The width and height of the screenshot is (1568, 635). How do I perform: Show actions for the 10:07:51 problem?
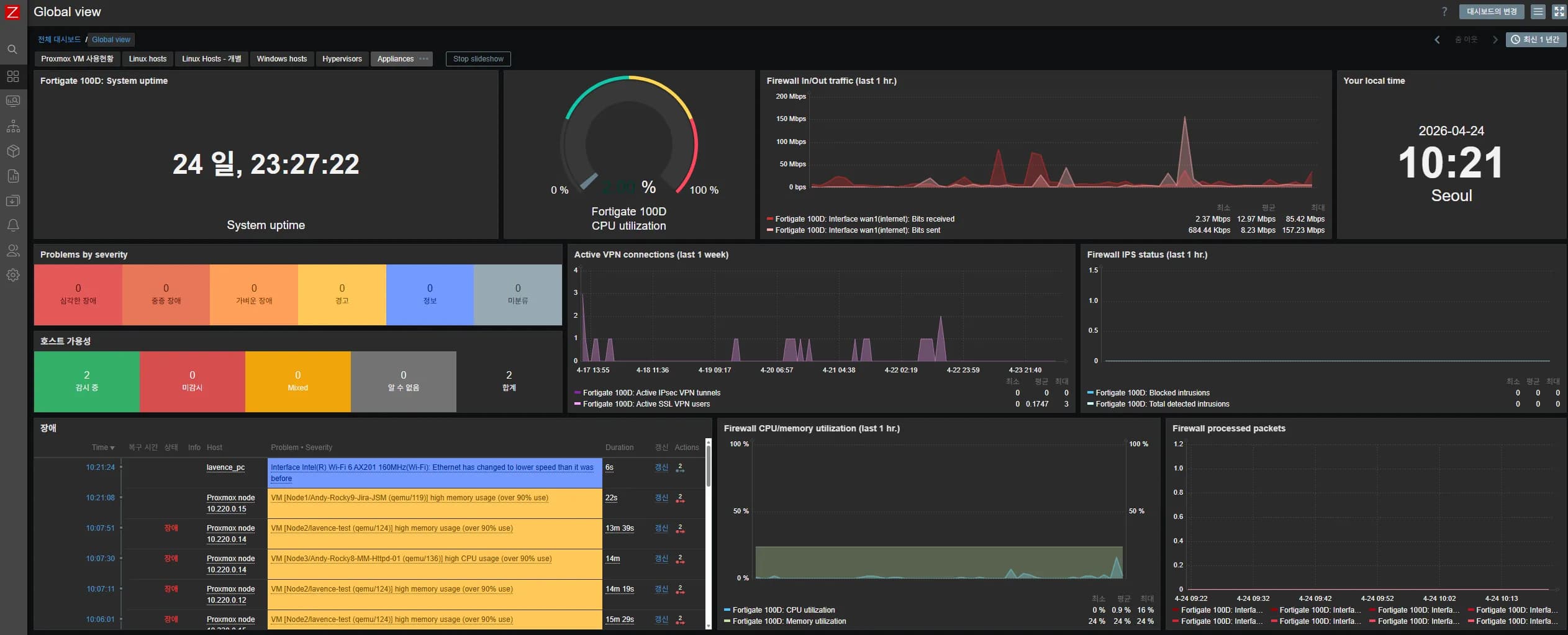[x=680, y=528]
